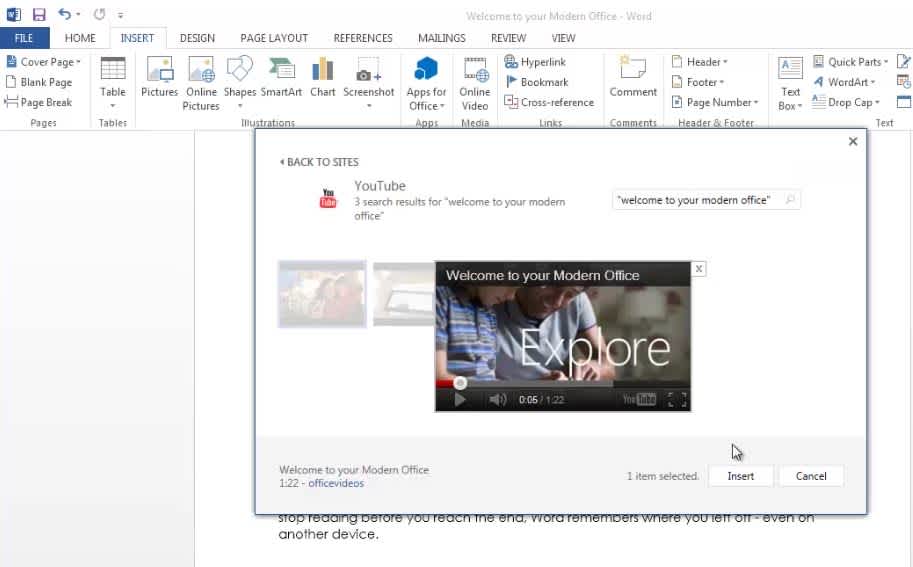Click the YouTube logo icon
The image size is (913, 567).
click(x=328, y=198)
